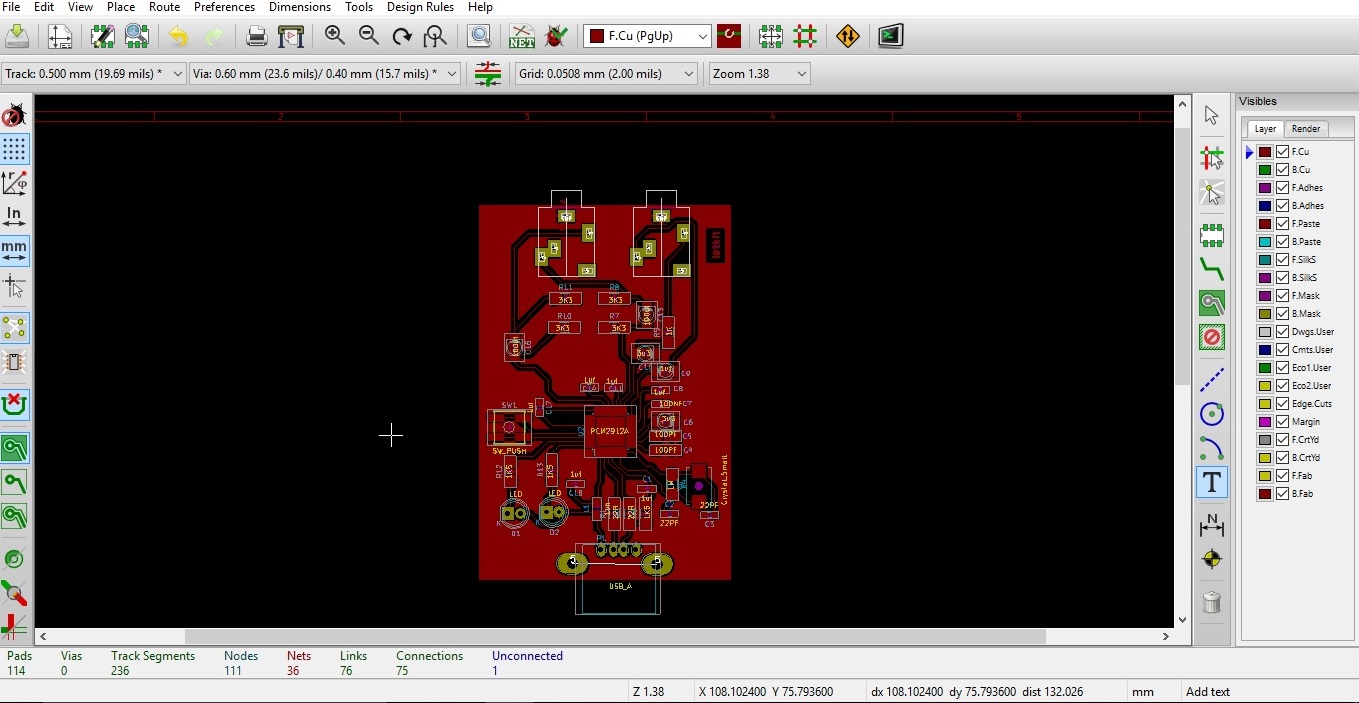
Task: Disable visibility of the F.SilkS layer
Action: pos(1282,259)
